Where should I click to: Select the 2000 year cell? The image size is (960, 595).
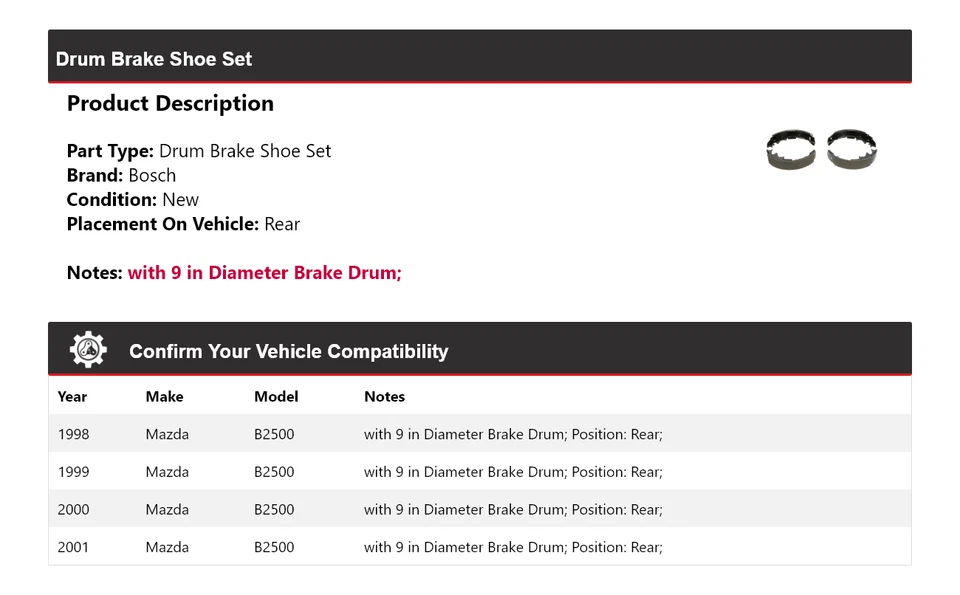point(73,510)
